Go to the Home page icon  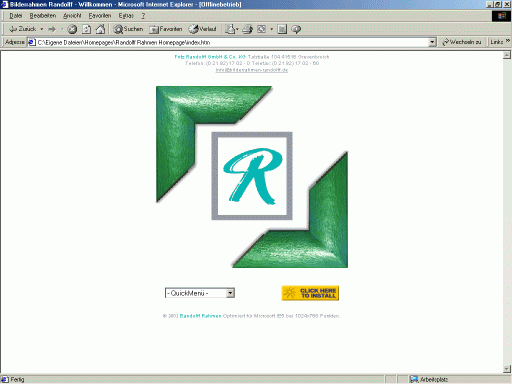(x=100, y=29)
